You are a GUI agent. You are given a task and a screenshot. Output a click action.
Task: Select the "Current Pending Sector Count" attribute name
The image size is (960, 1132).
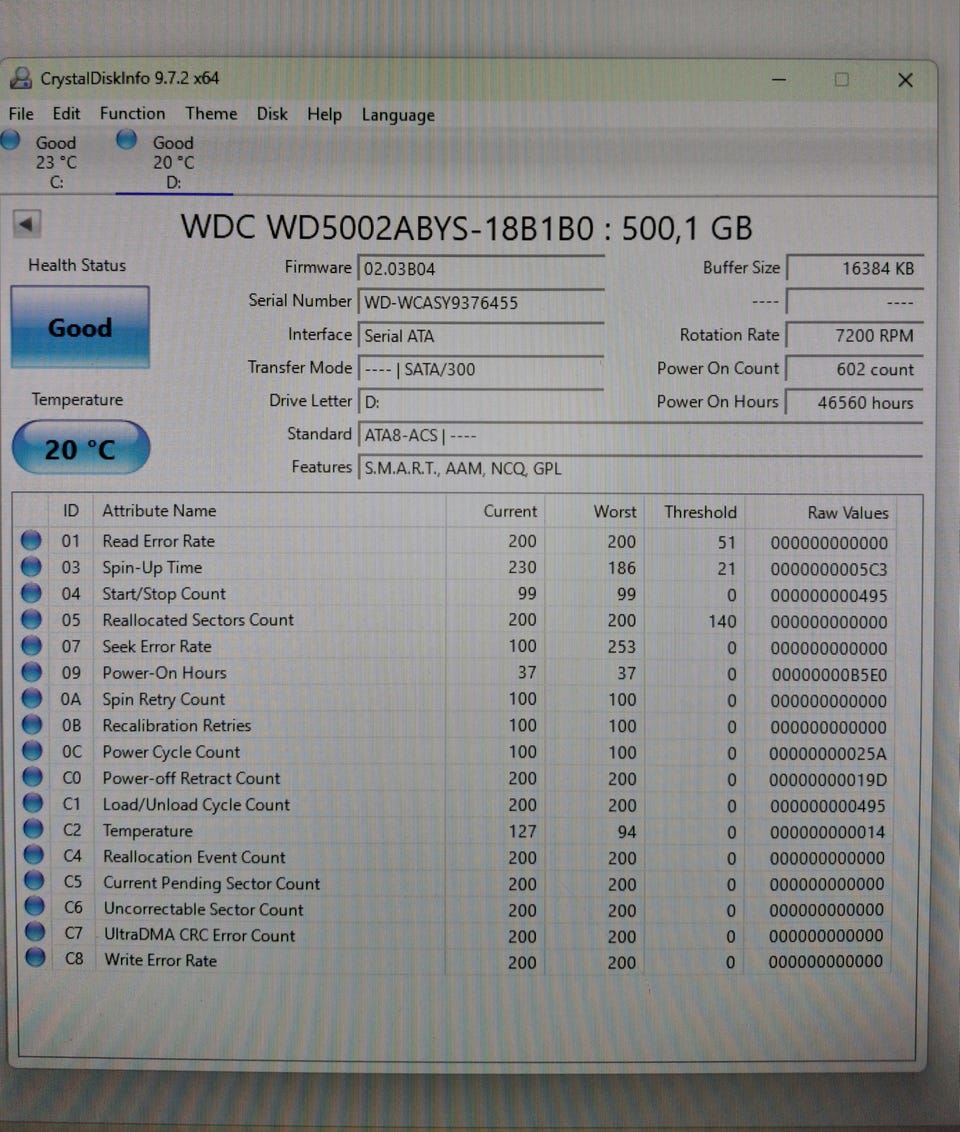coord(211,883)
